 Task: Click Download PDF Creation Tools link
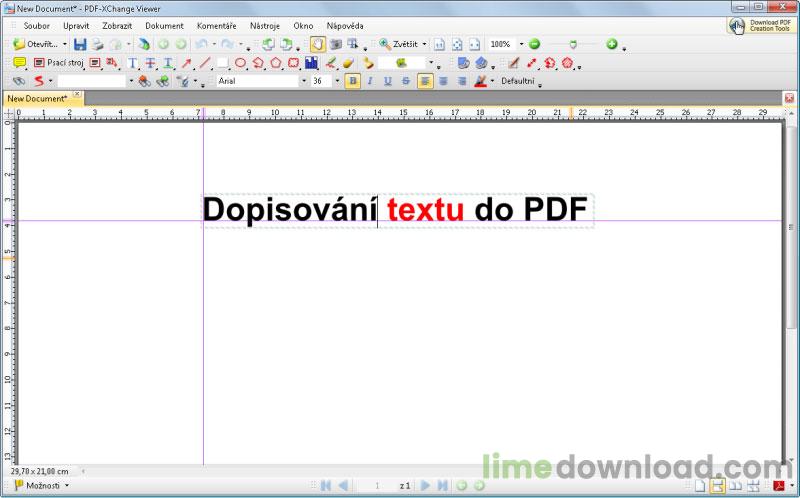pos(761,26)
